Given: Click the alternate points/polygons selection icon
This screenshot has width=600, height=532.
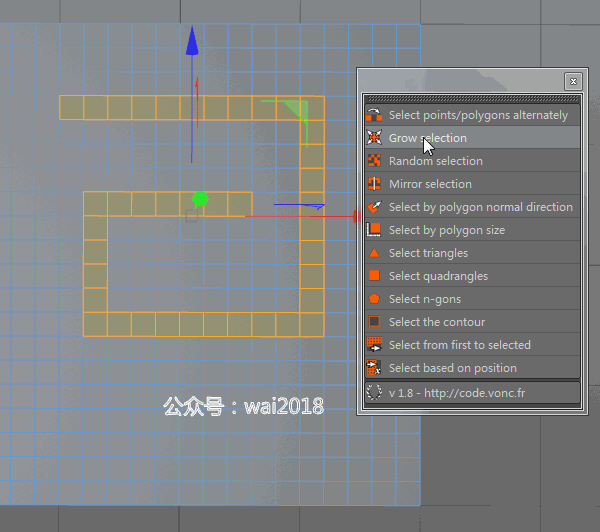Looking at the screenshot, I should 374,115.
